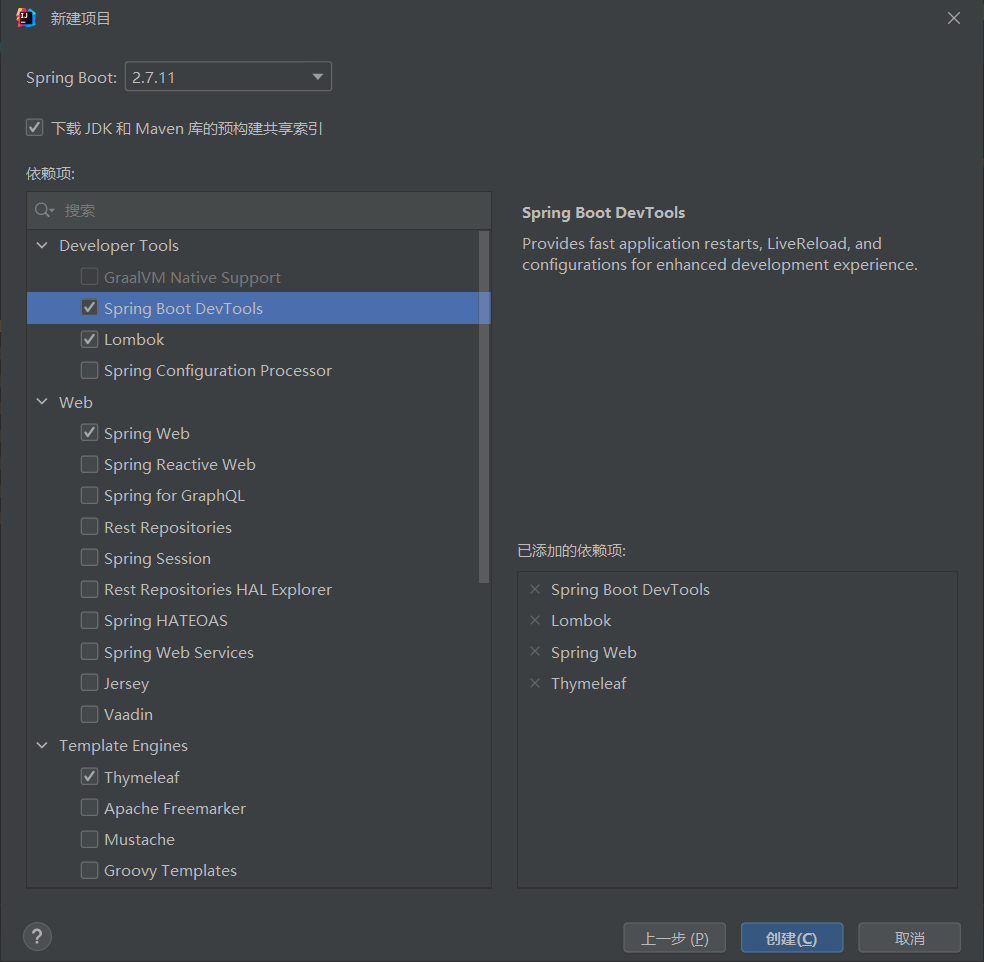Enable the Spring Web Services checkbox
Image resolution: width=984 pixels, height=962 pixels.
click(x=89, y=651)
